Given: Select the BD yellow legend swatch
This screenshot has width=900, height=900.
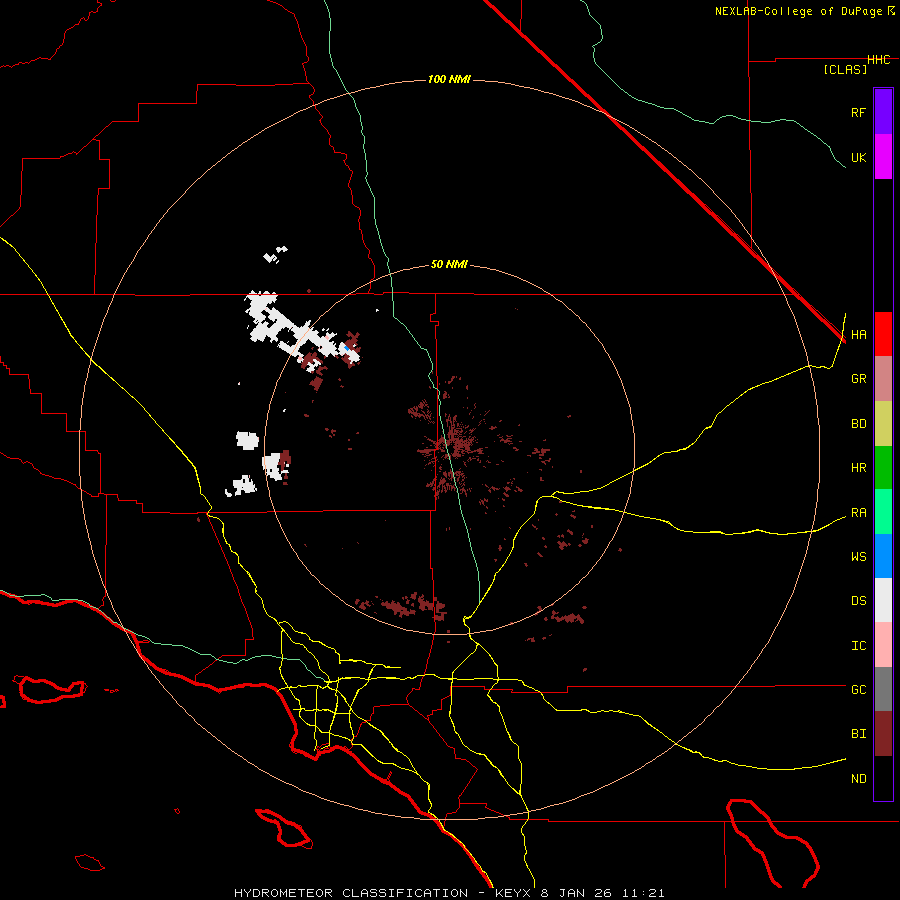Looking at the screenshot, I should [883, 424].
